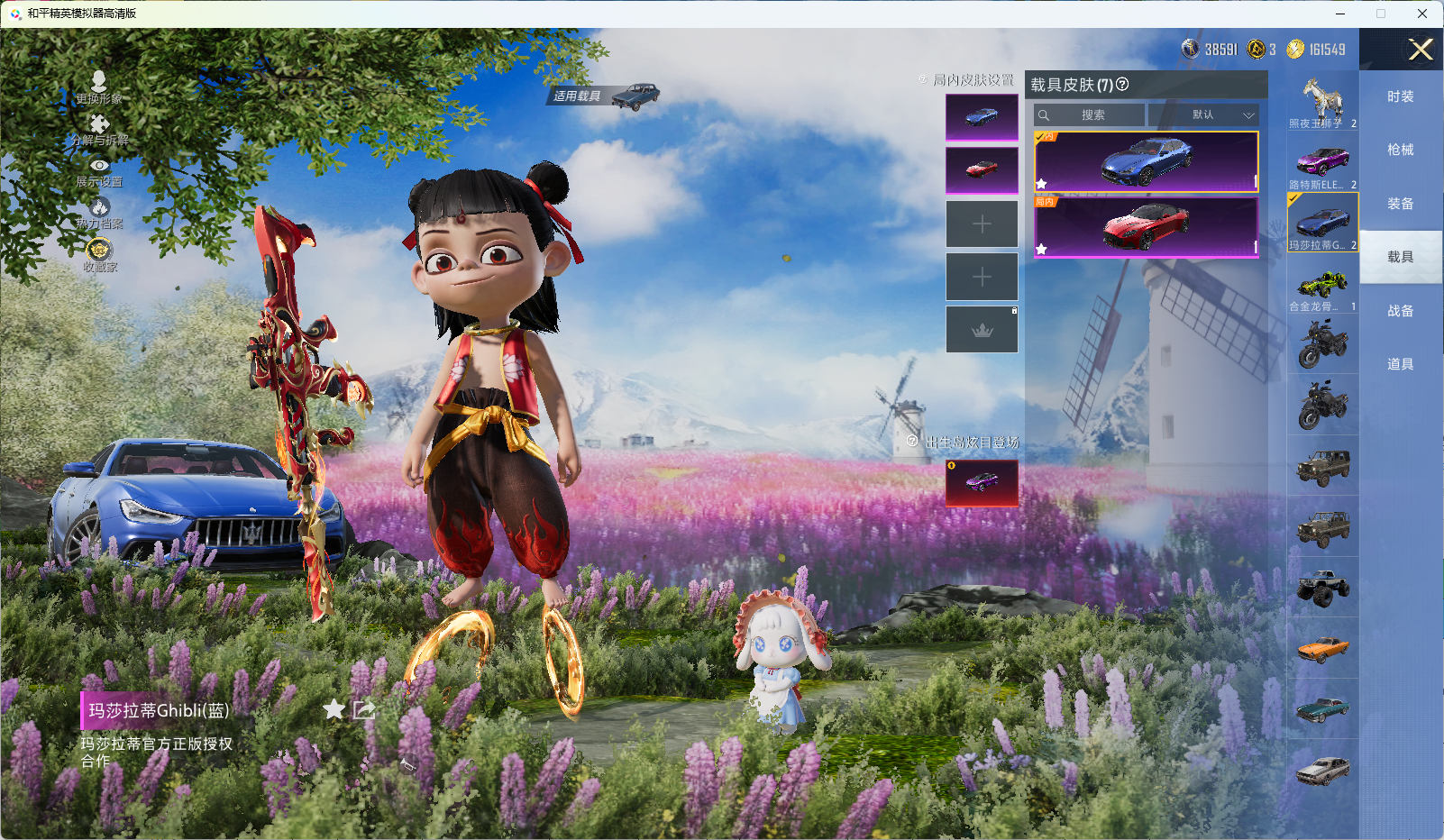Select the purple car spawn island entrance slot
Screen dimensions: 1444x840
point(982,483)
